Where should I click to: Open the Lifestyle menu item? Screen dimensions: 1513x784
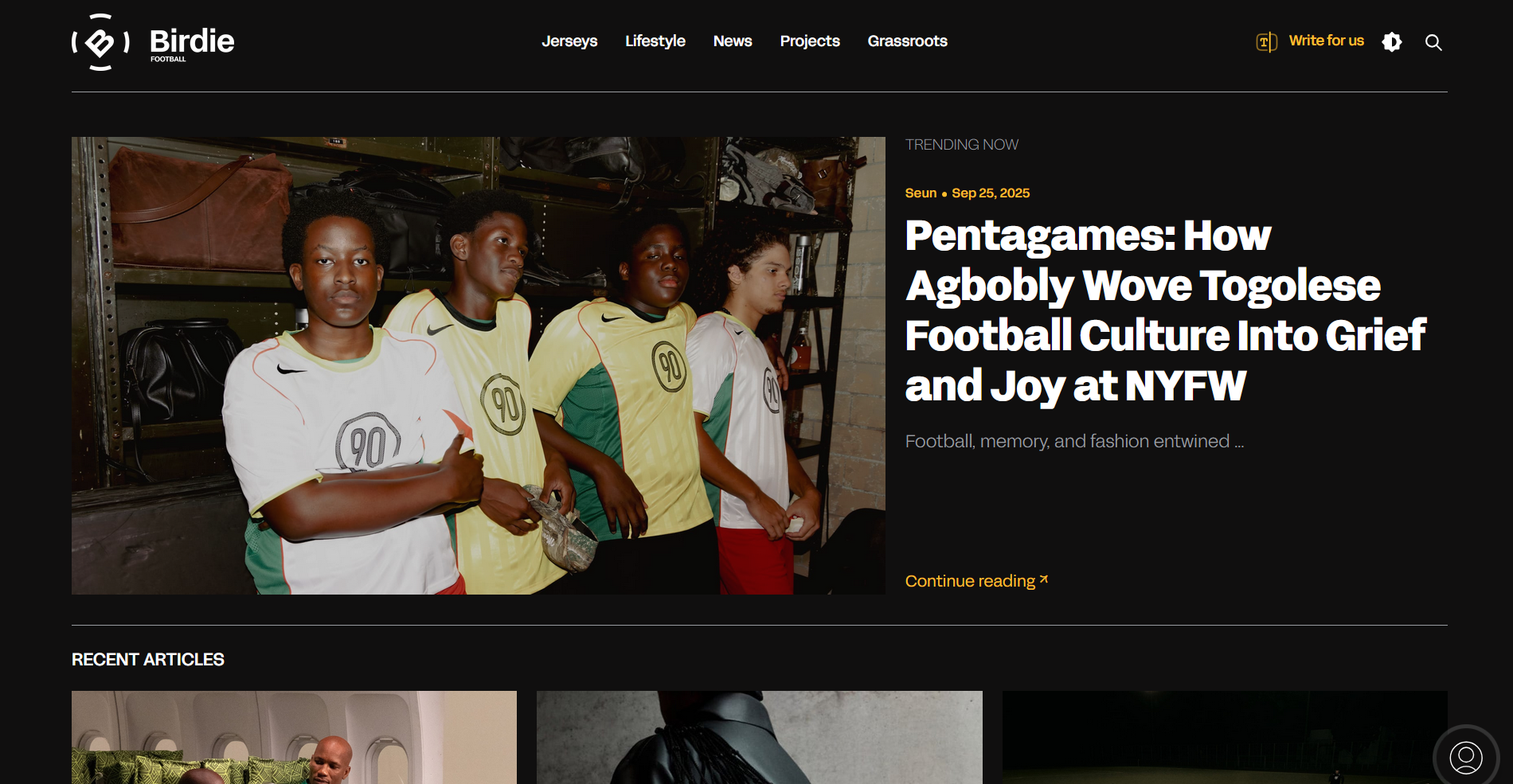(655, 41)
